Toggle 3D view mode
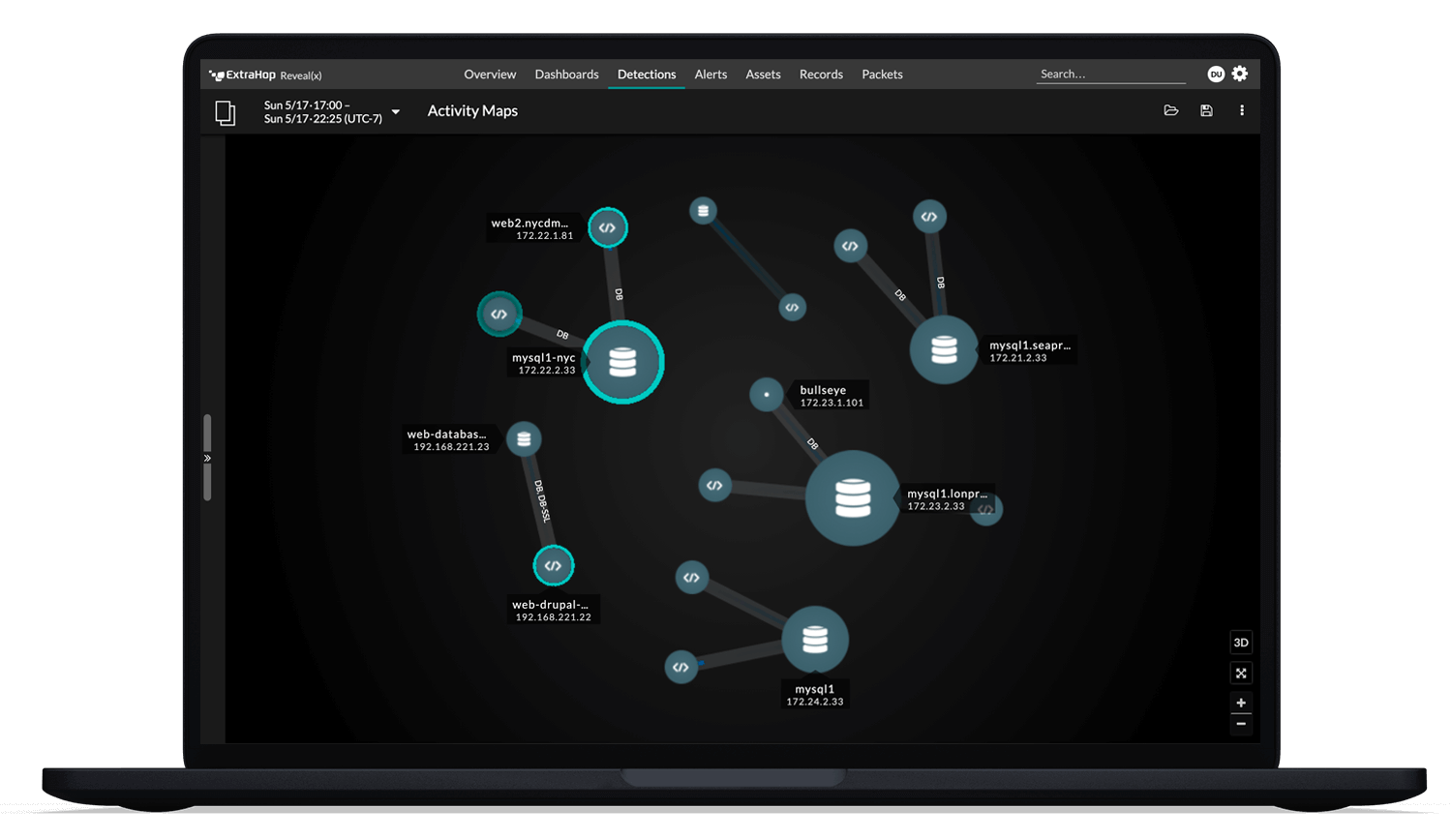 (1241, 642)
